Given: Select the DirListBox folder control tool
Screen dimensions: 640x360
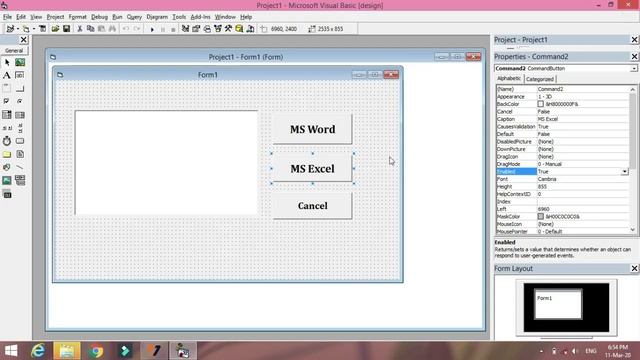Looking at the screenshot, I should 7,154.
